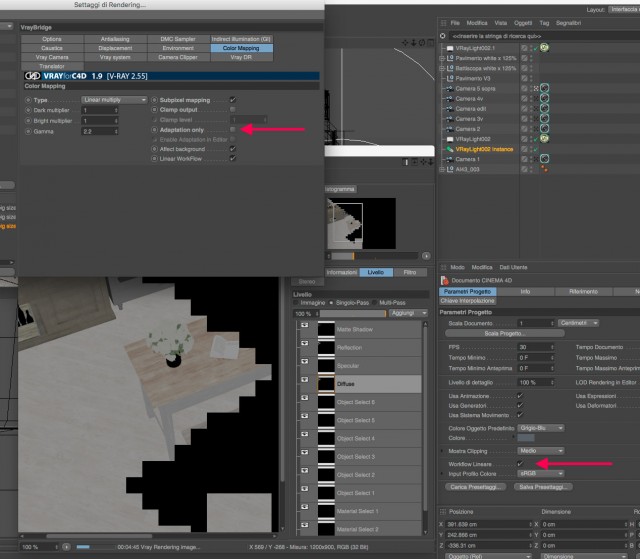The height and width of the screenshot is (559, 640).
Task: Click the Documento CINEMA 4D document icon
Action: point(444,280)
